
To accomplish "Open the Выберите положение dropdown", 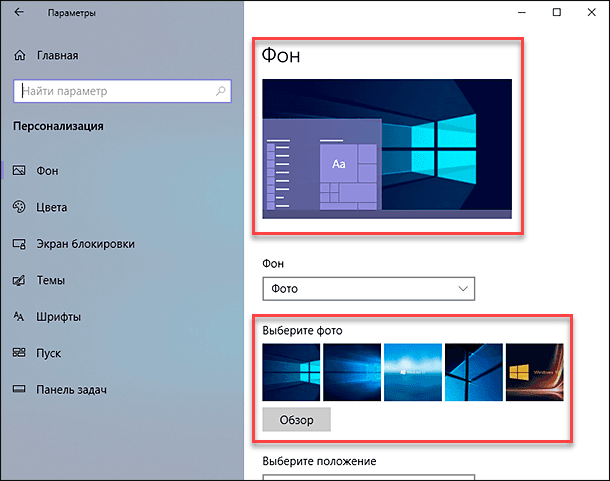I will coord(368,477).
